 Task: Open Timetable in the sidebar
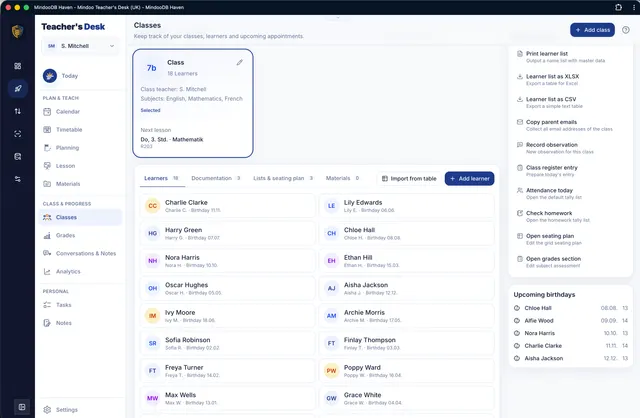(x=80, y=129)
